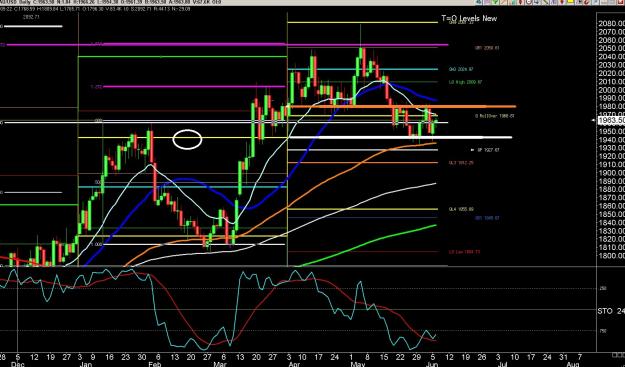625x367 pixels.
Task: Click the 2020.00 price axis label
Action: click(611, 73)
